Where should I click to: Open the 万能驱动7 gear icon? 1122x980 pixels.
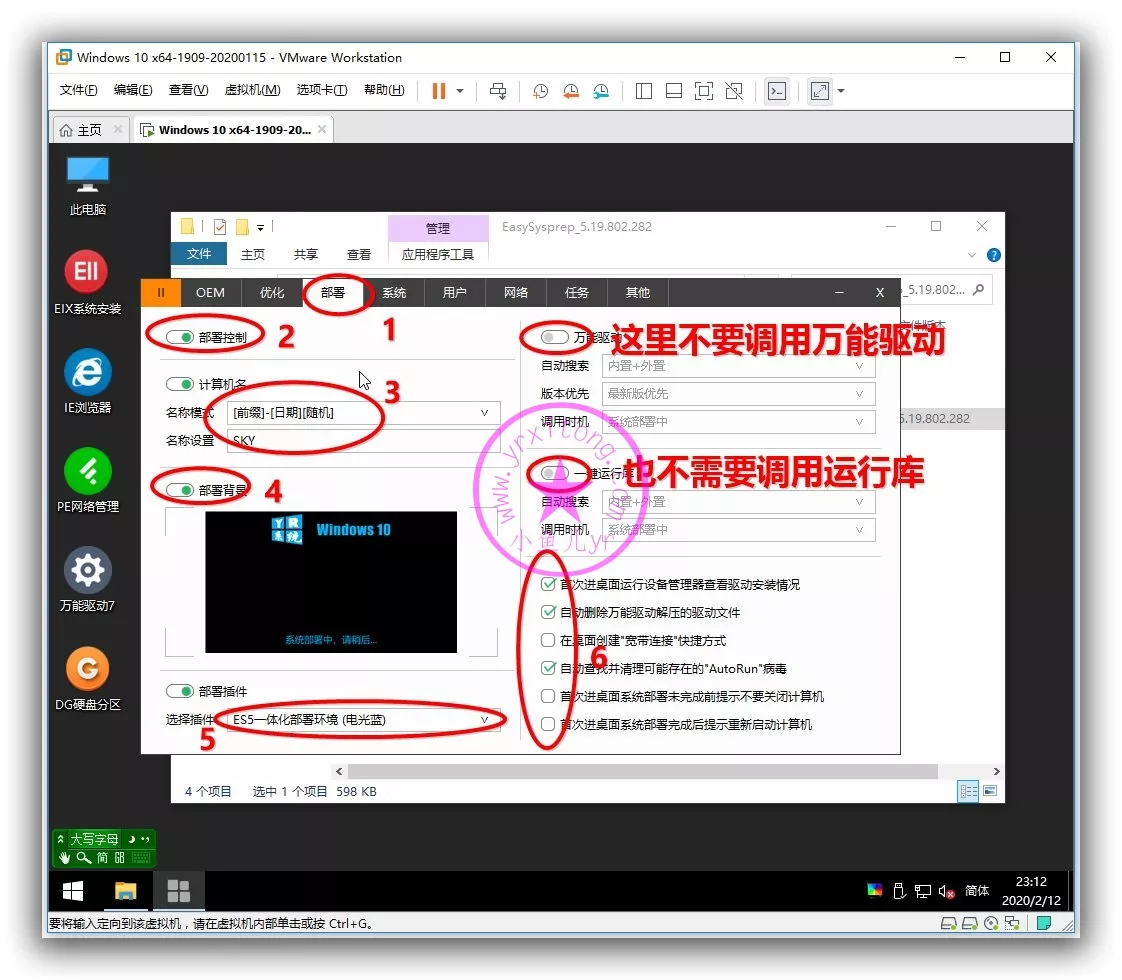coord(87,570)
